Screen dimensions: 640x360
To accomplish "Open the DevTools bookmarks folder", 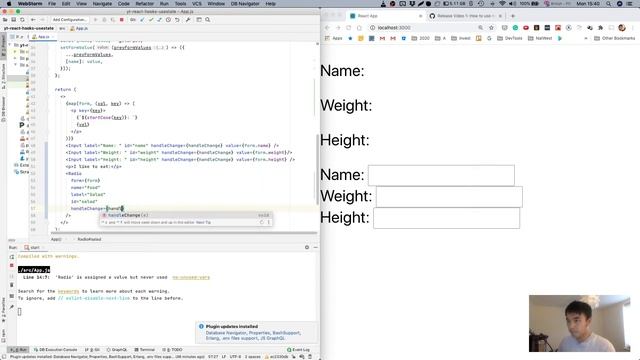I will coord(510,38).
